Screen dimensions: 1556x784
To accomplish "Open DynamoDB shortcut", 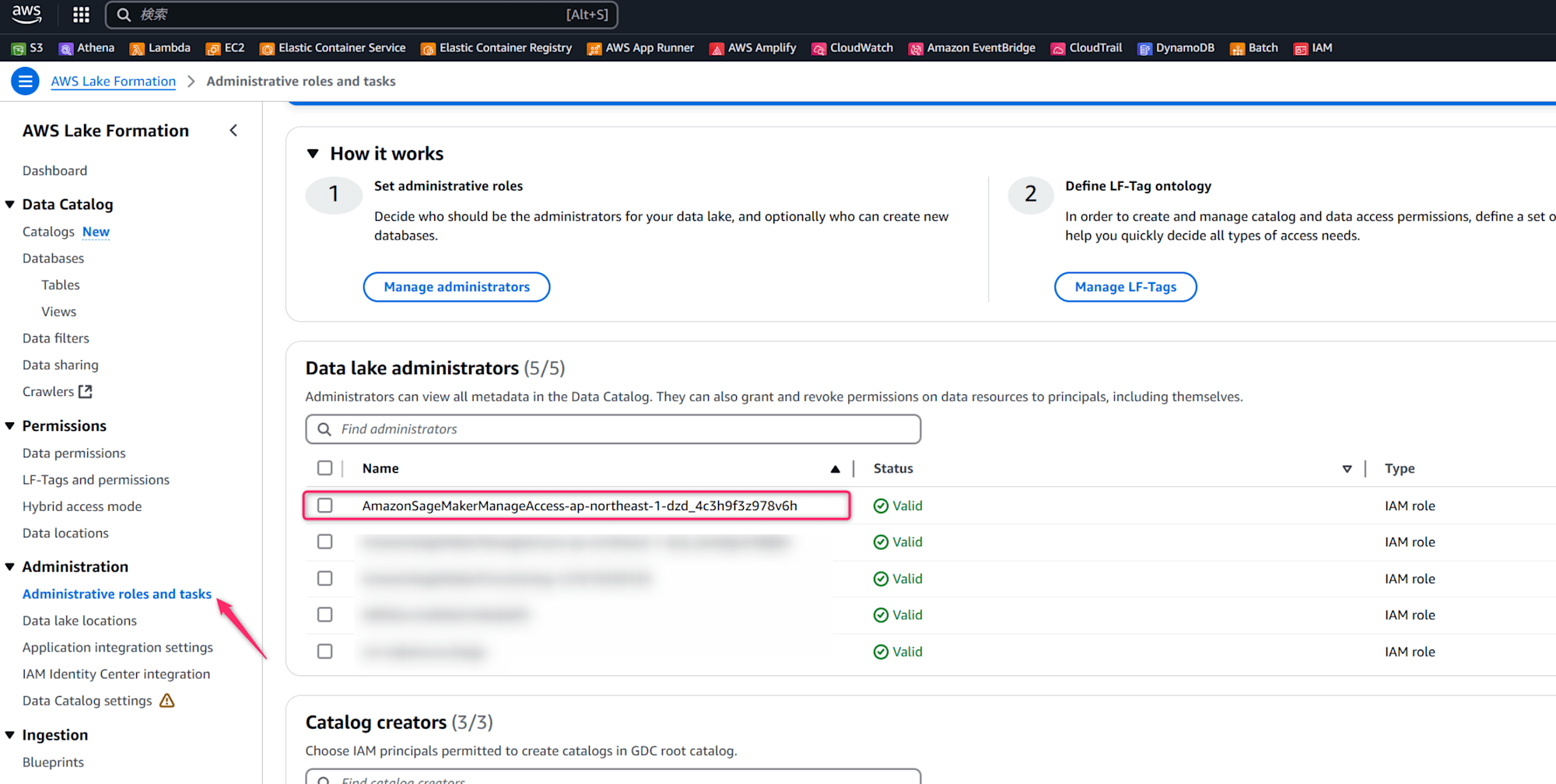I will coord(1176,48).
